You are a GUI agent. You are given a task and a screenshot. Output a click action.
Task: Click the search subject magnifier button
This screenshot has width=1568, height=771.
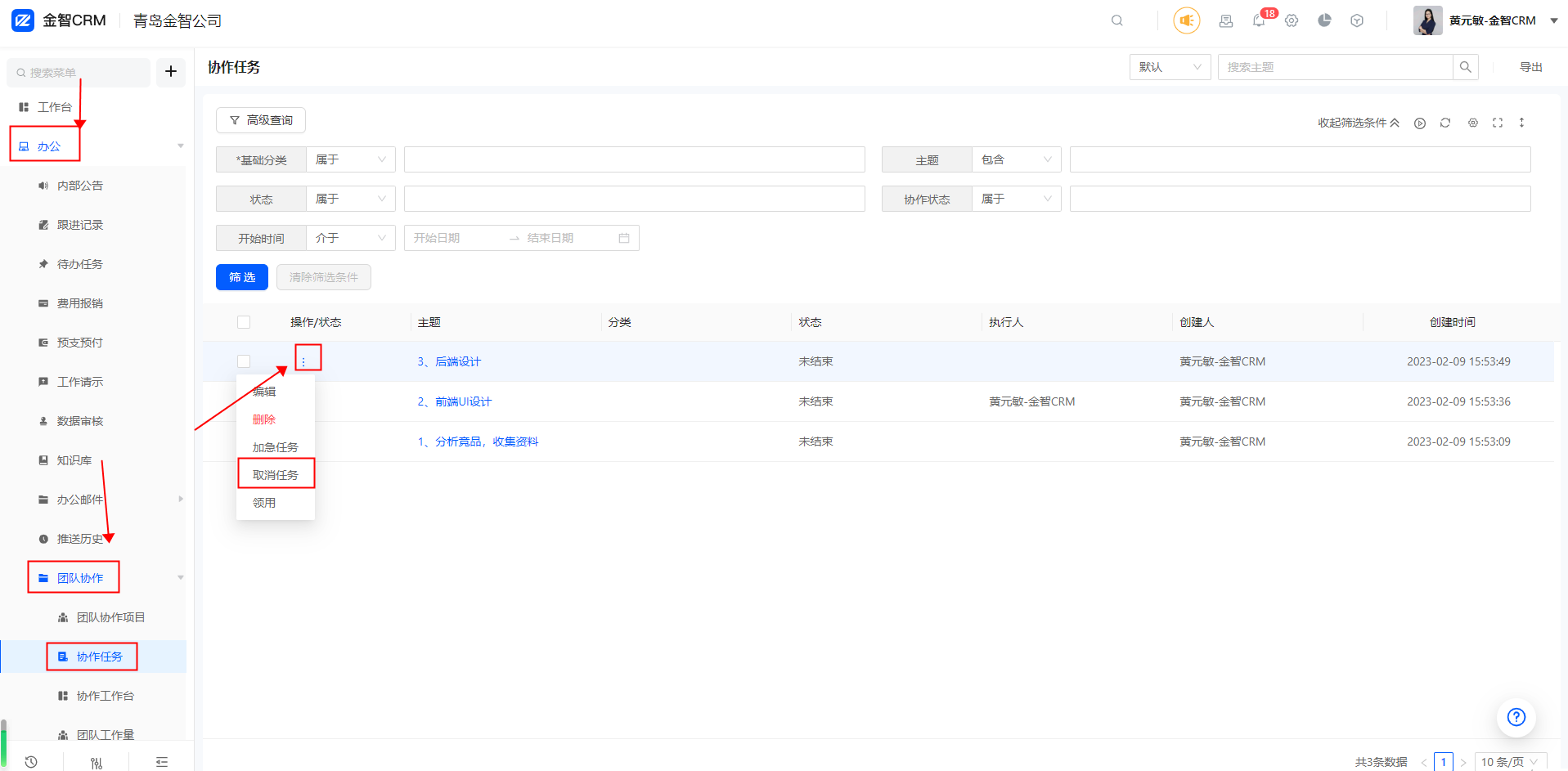pos(1465,67)
